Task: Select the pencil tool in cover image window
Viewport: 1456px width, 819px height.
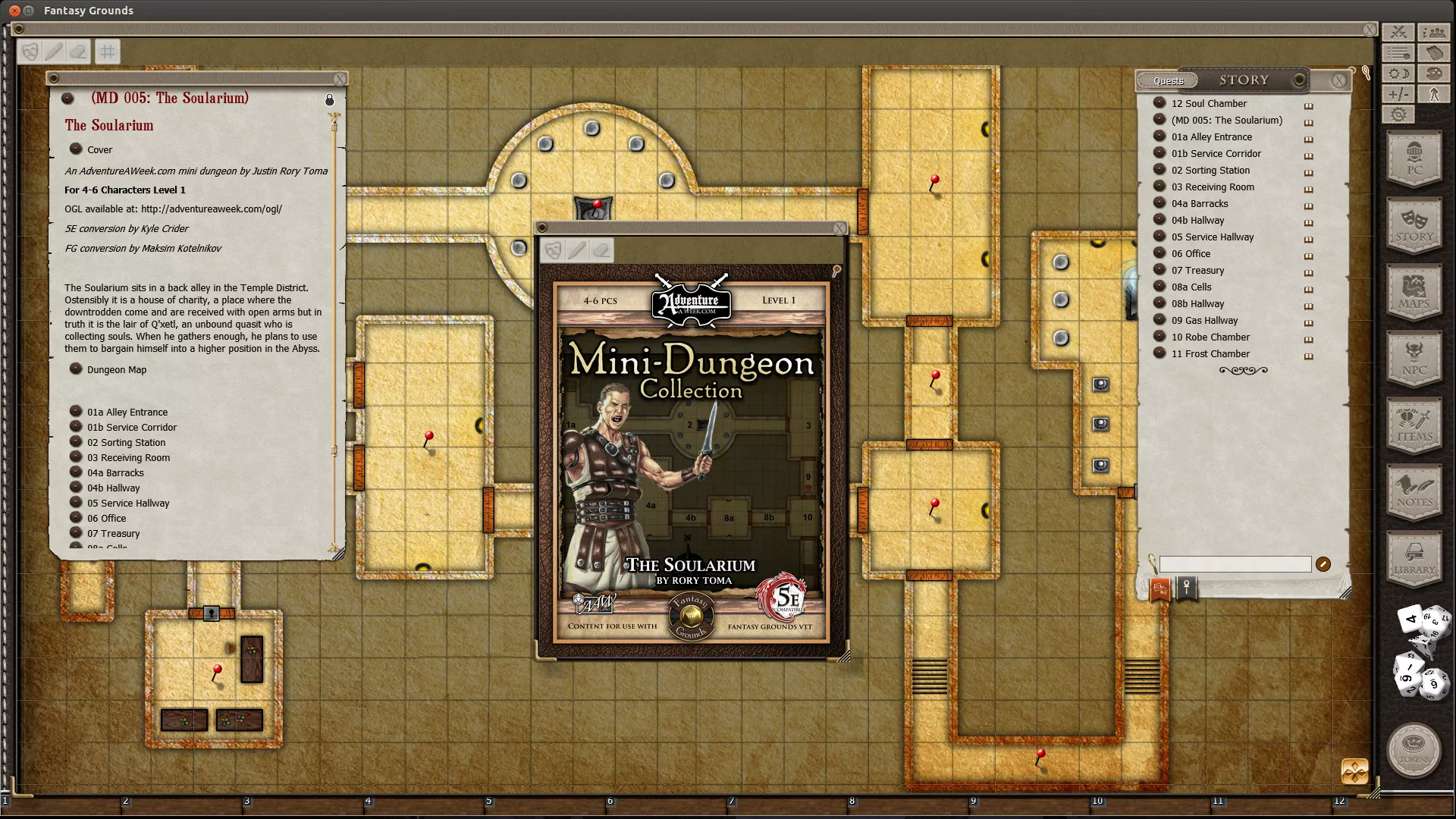Action: click(577, 250)
